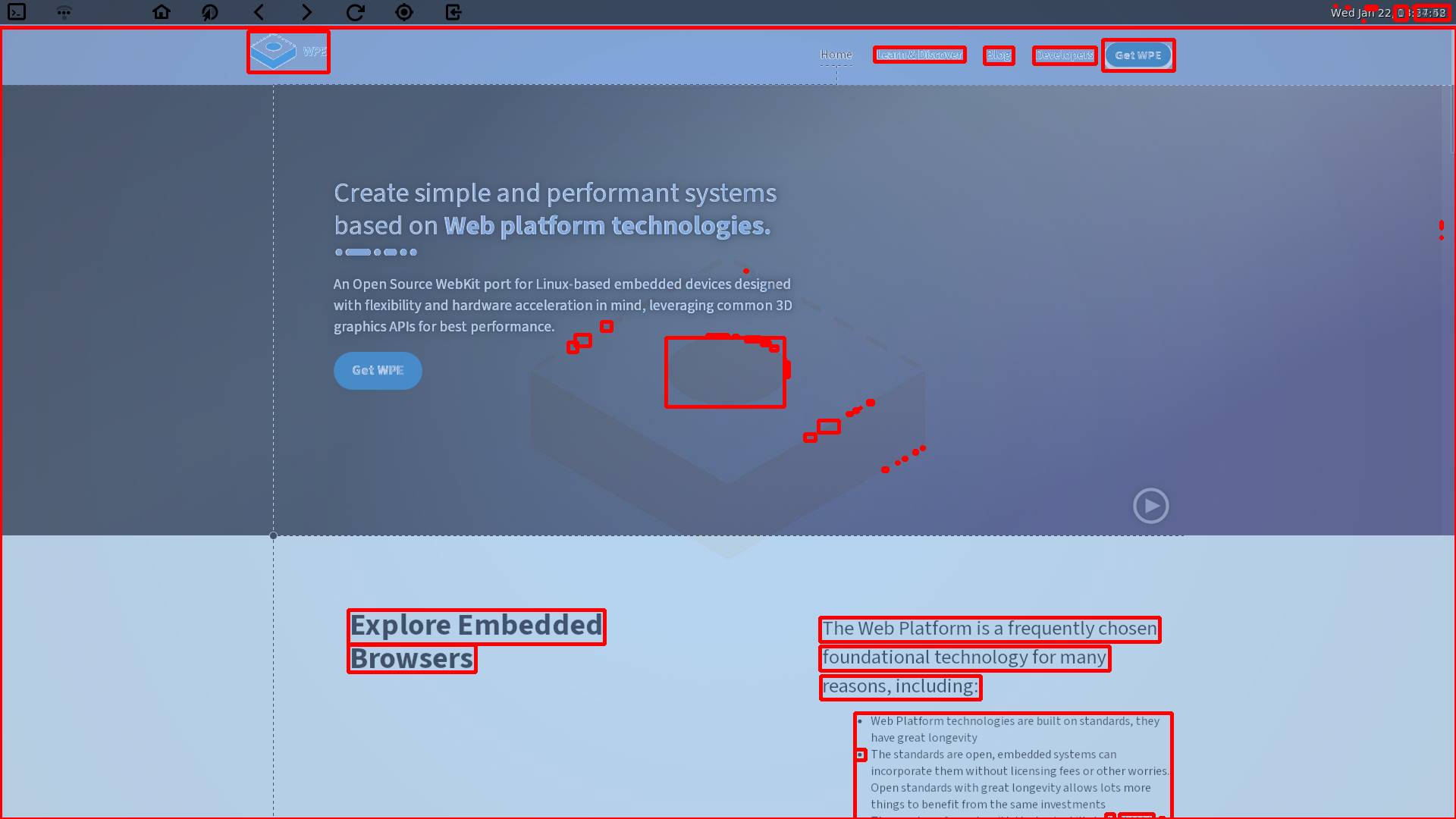
Task: Open the terminal icon in top bar
Action: click(17, 12)
